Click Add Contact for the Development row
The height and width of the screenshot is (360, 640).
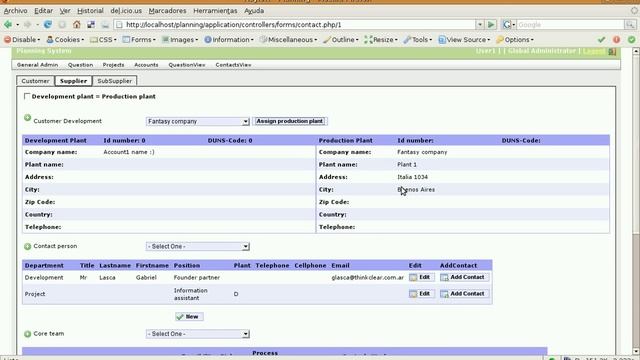(464, 277)
